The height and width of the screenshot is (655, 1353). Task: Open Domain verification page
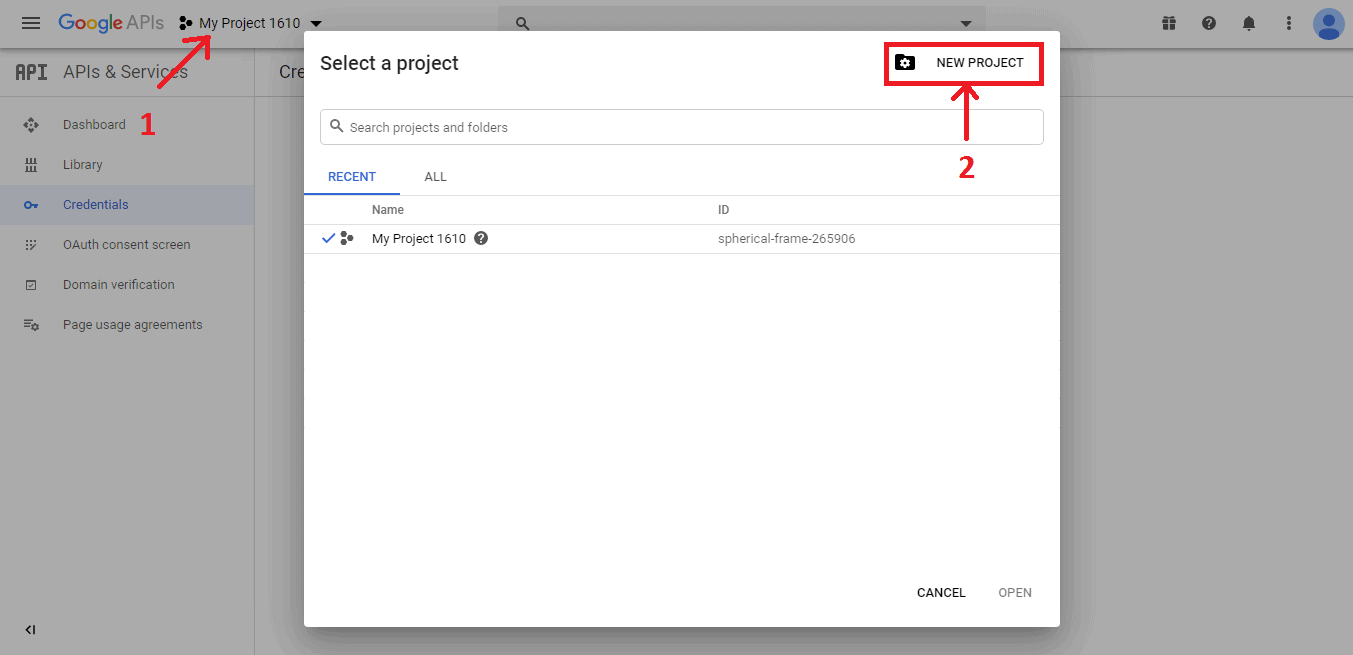click(119, 285)
